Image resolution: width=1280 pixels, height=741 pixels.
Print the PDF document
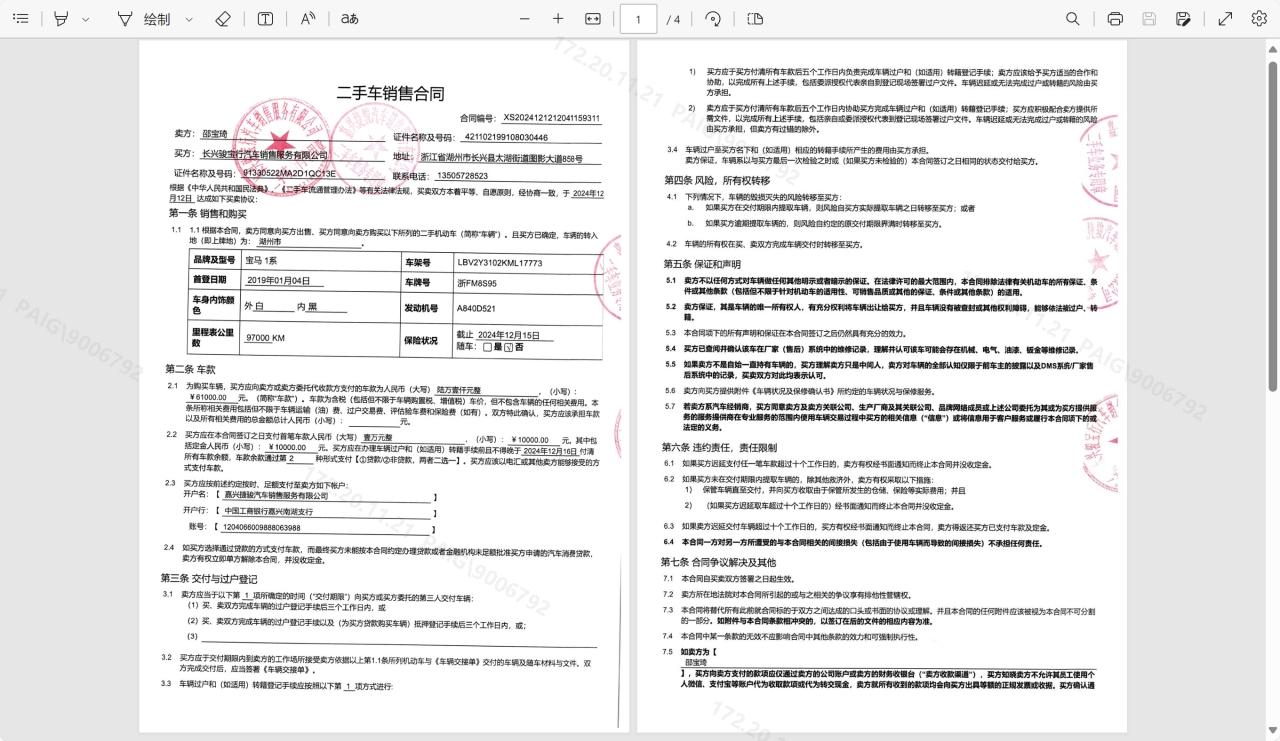pyautogui.click(x=1116, y=19)
